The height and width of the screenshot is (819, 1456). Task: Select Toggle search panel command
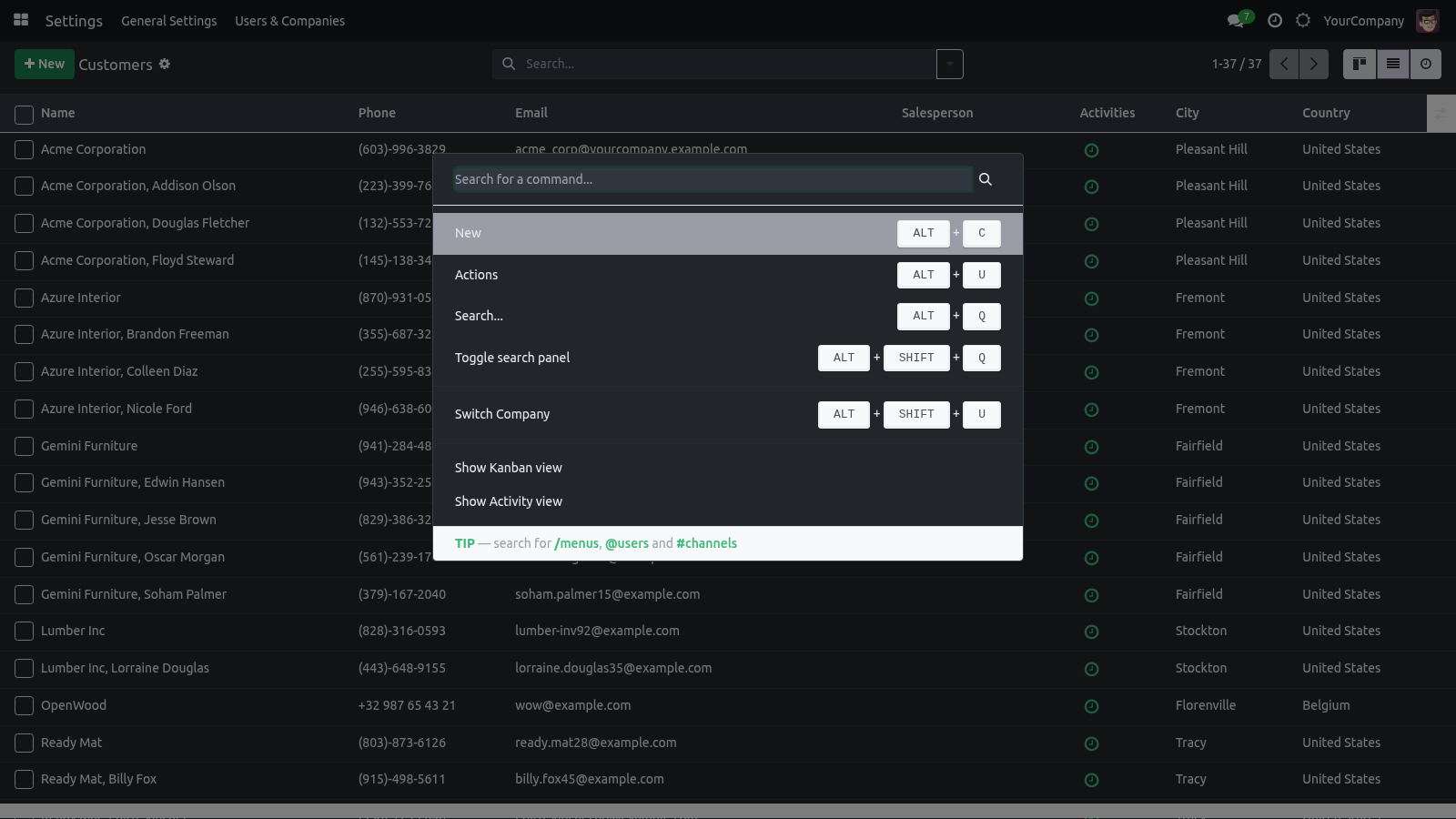point(728,358)
